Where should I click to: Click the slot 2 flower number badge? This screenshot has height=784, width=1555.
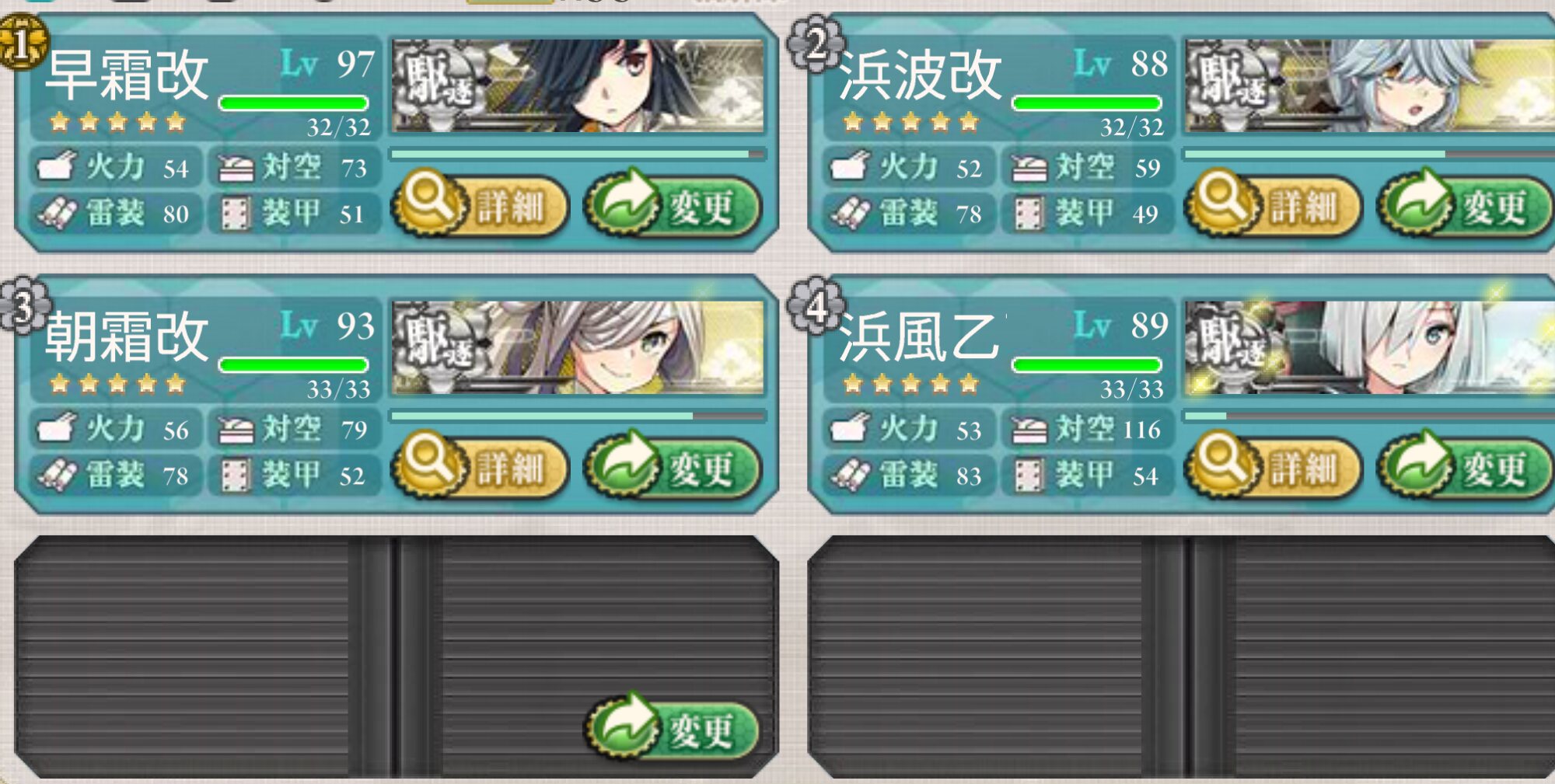(x=816, y=44)
